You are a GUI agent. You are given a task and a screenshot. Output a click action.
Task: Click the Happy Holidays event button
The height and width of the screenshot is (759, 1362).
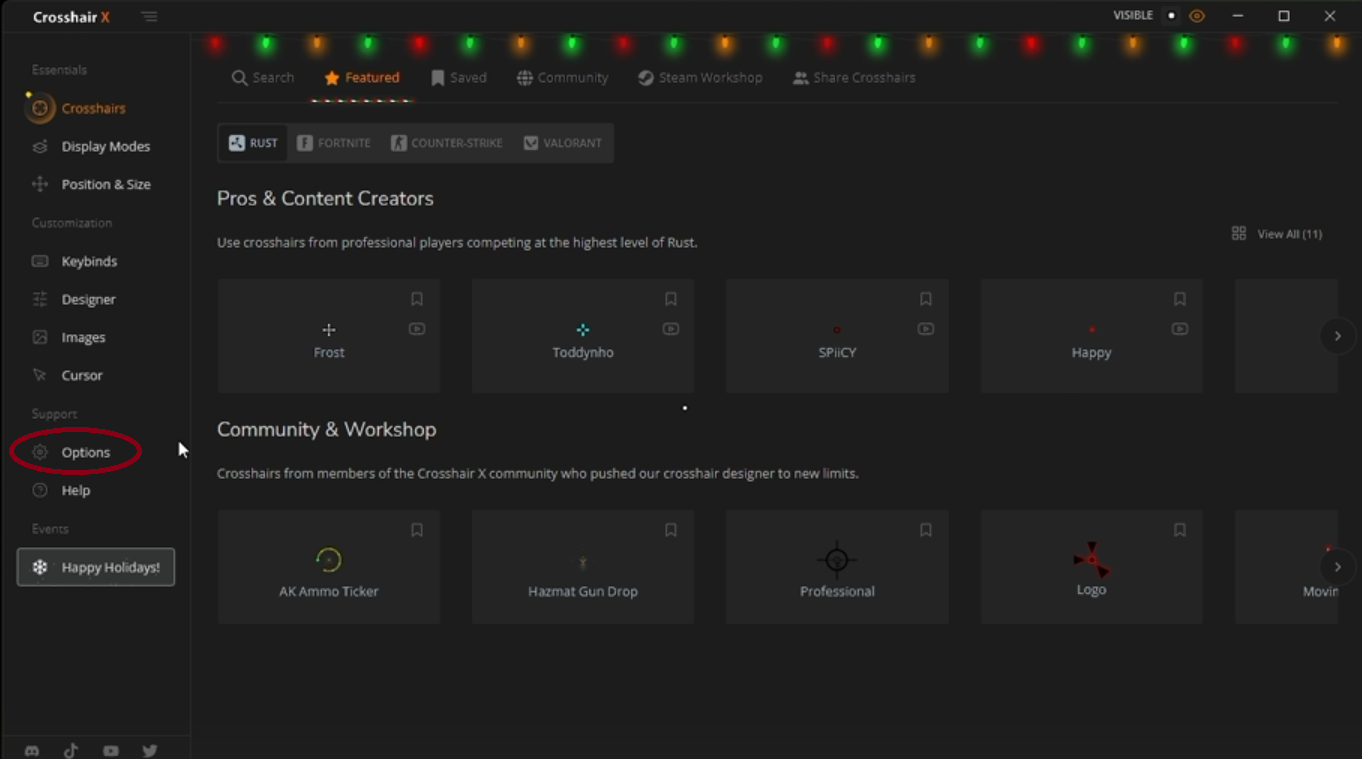click(96, 567)
